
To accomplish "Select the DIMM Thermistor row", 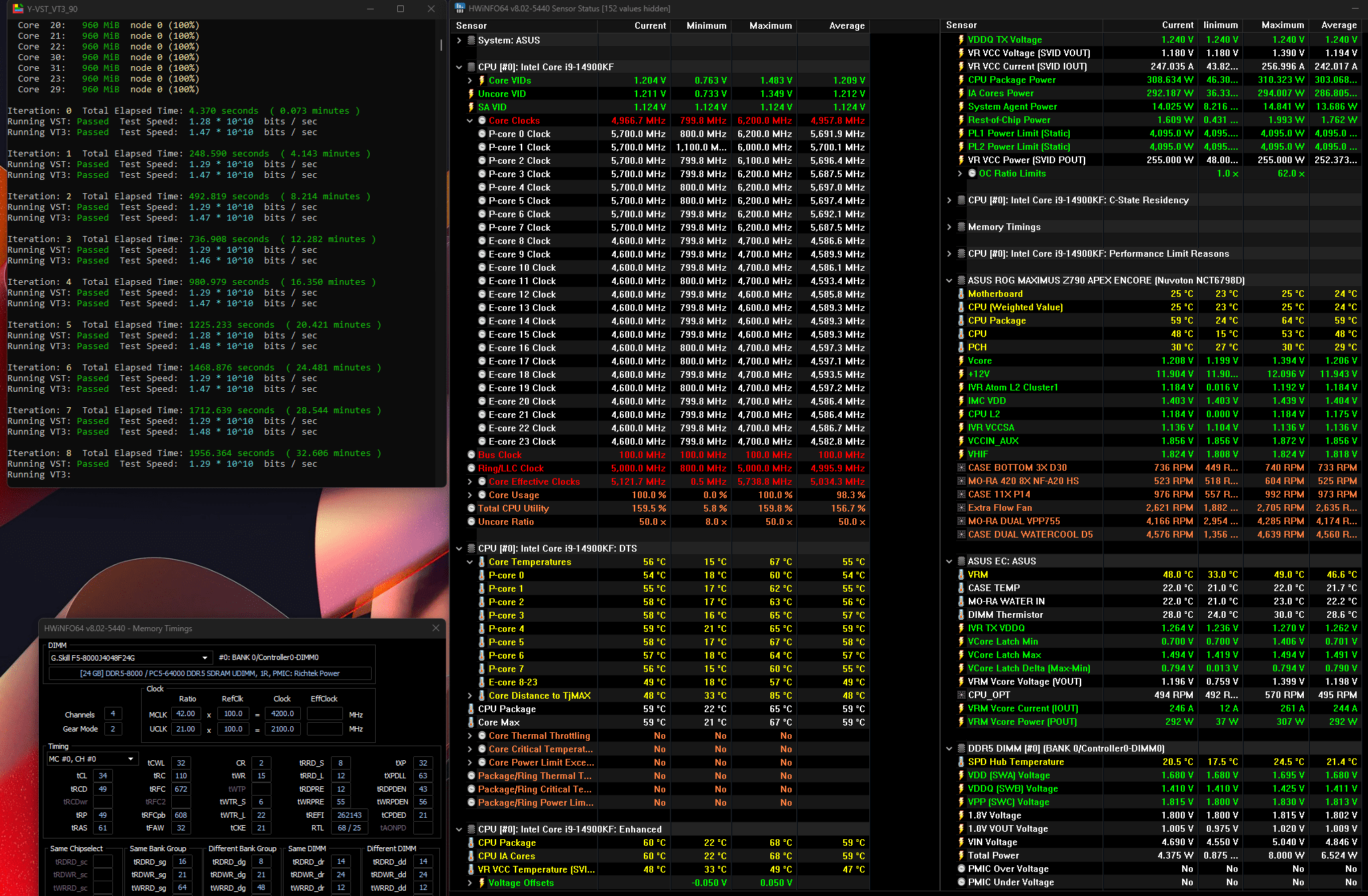I will pyautogui.click(x=1151, y=614).
